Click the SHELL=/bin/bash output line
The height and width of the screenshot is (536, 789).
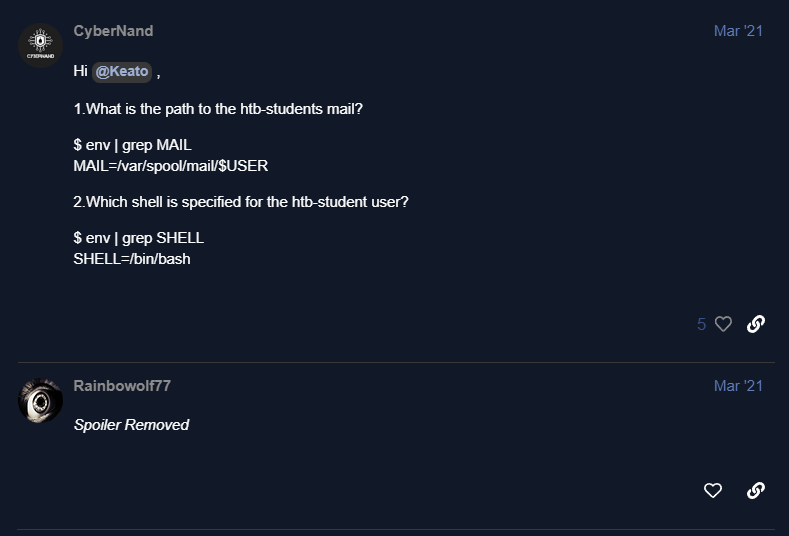(x=132, y=259)
